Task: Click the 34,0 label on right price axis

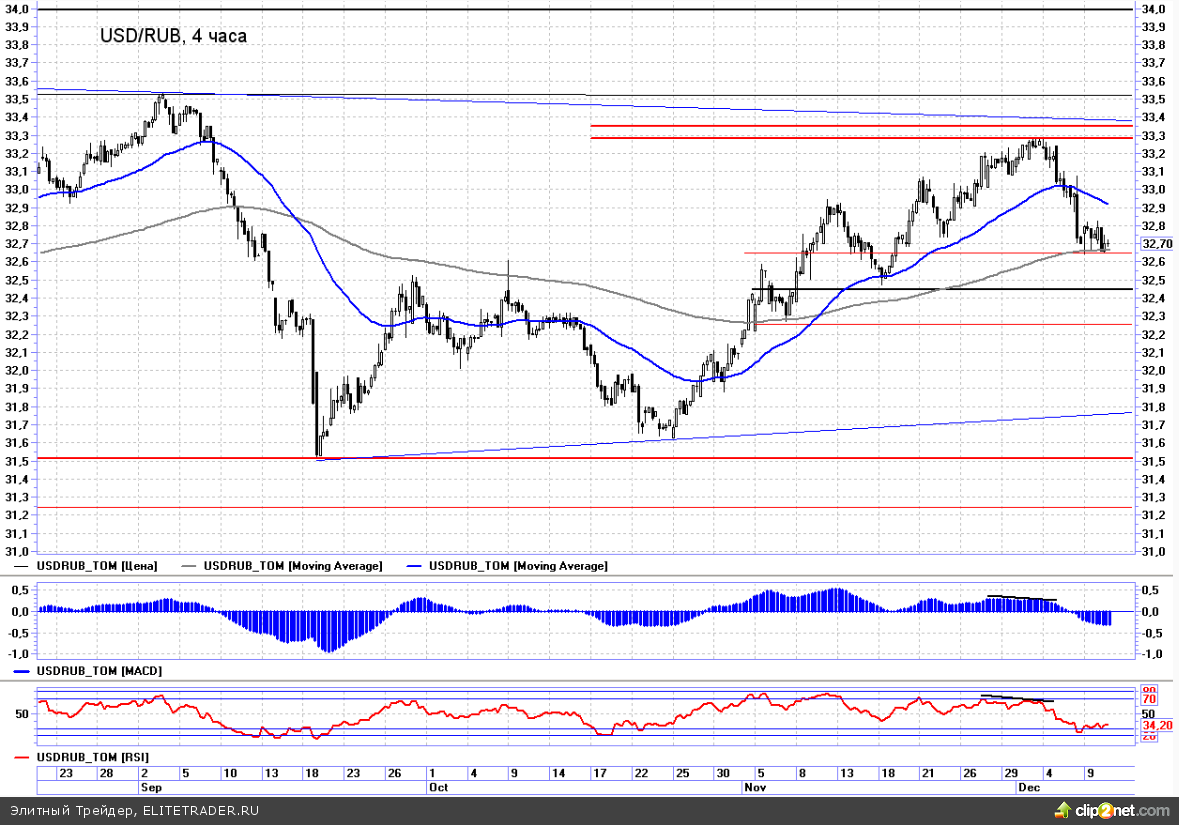Action: [x=1152, y=9]
